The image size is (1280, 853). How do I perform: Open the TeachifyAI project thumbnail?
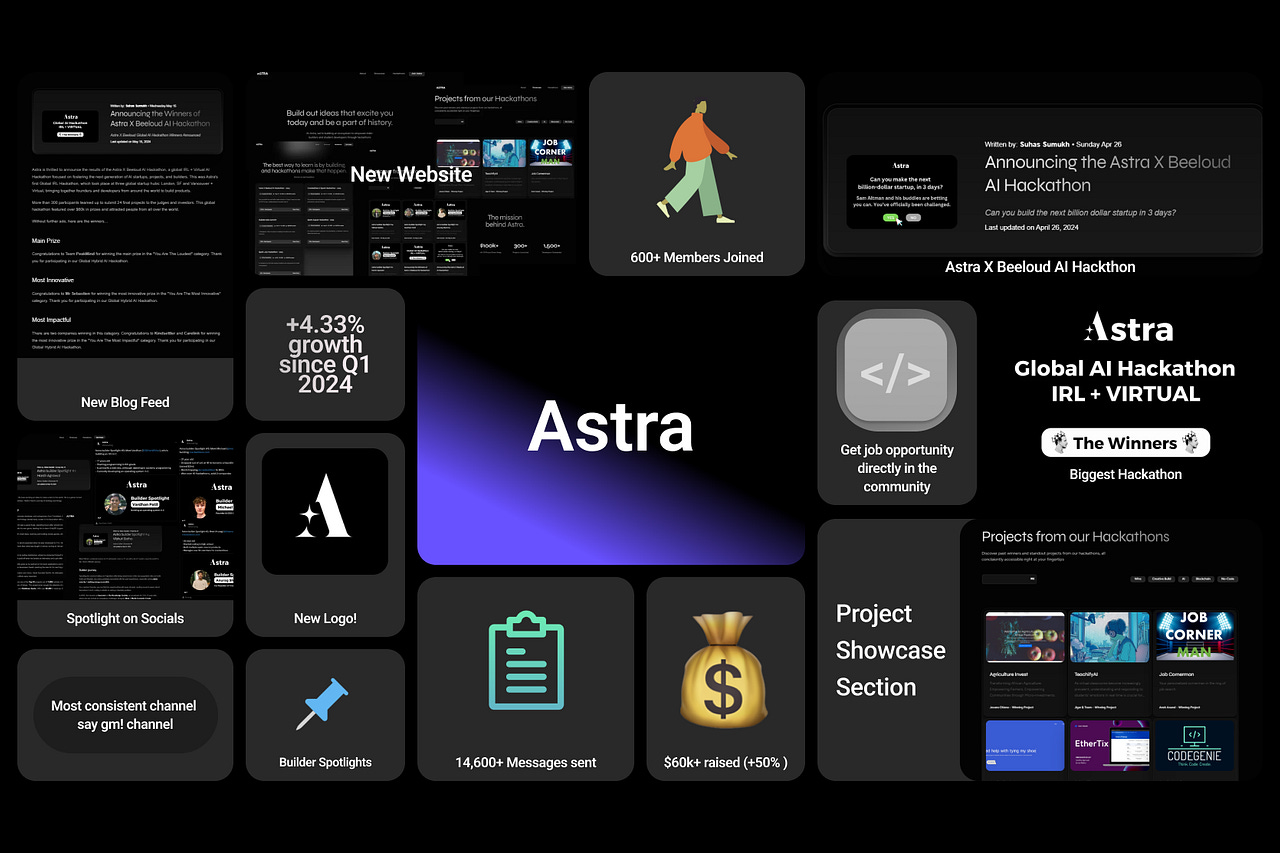point(1110,636)
